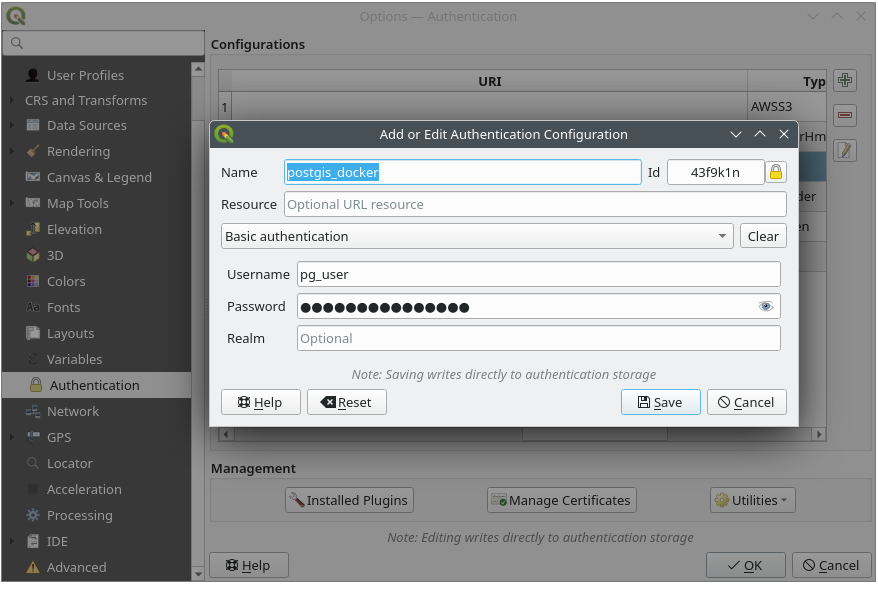This screenshot has height=594, width=878.
Task: Open Manage Certificates
Action: coord(561,500)
